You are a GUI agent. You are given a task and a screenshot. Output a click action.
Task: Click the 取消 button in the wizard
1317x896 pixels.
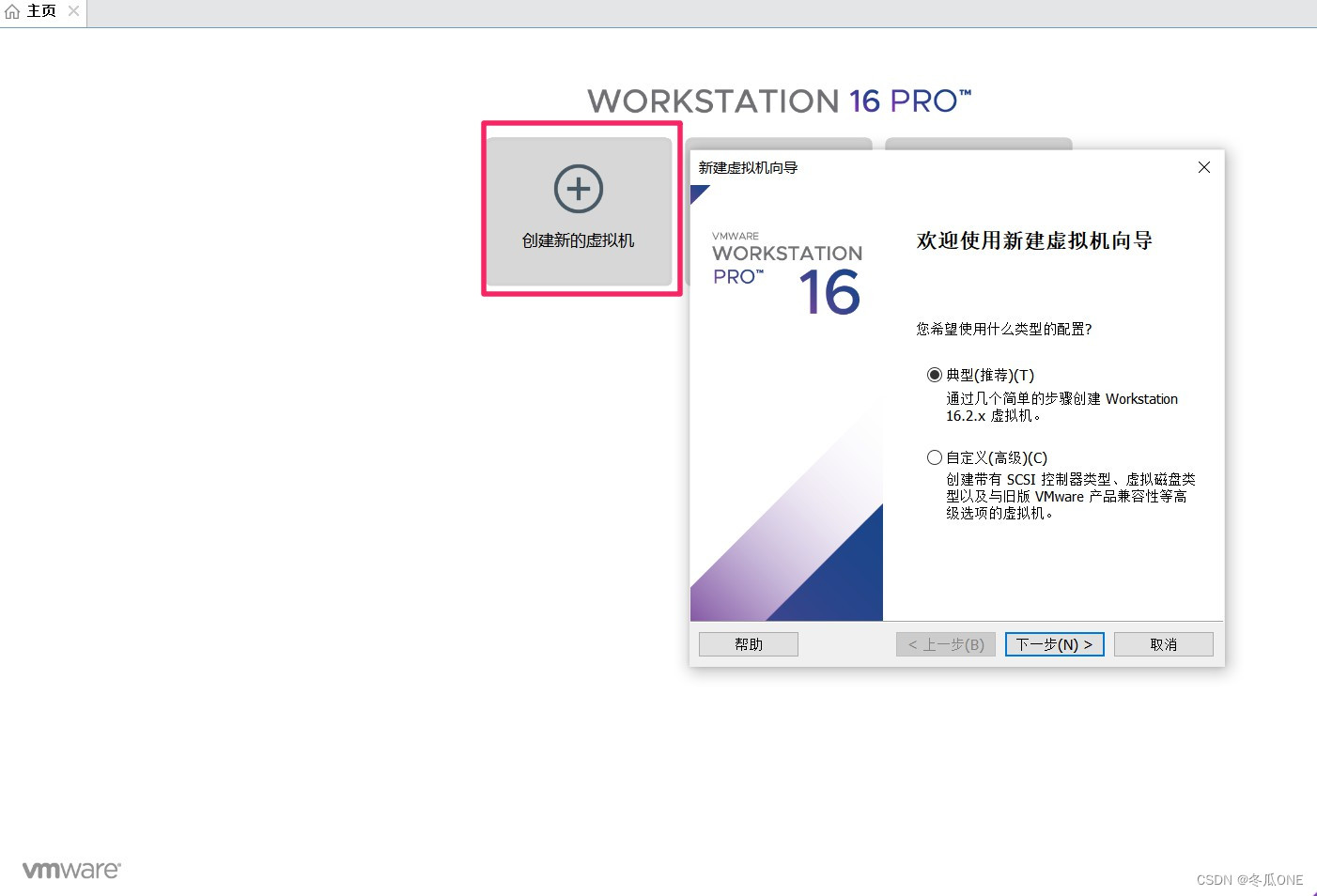click(1163, 644)
